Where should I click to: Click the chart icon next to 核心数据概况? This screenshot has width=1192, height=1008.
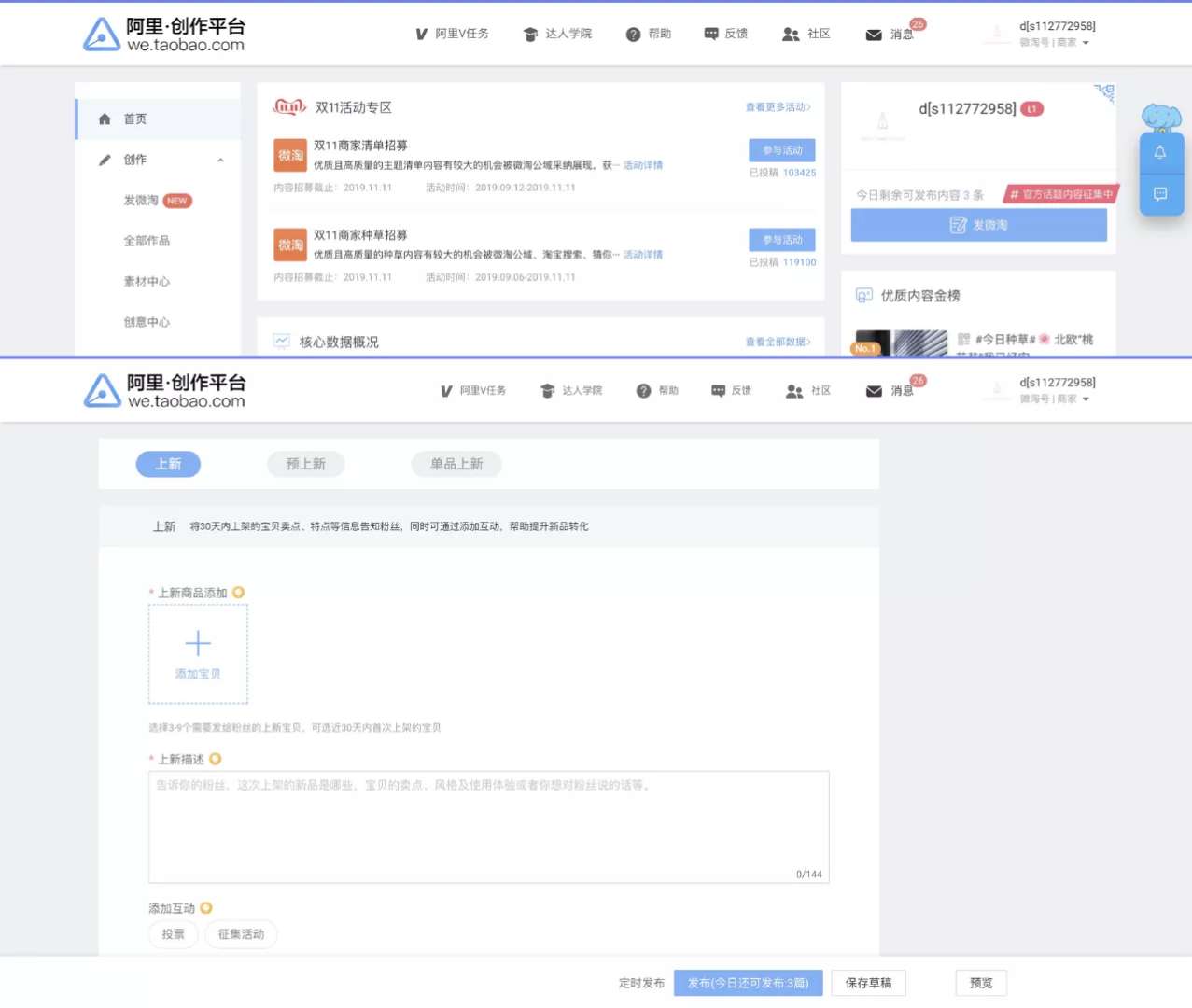click(281, 342)
